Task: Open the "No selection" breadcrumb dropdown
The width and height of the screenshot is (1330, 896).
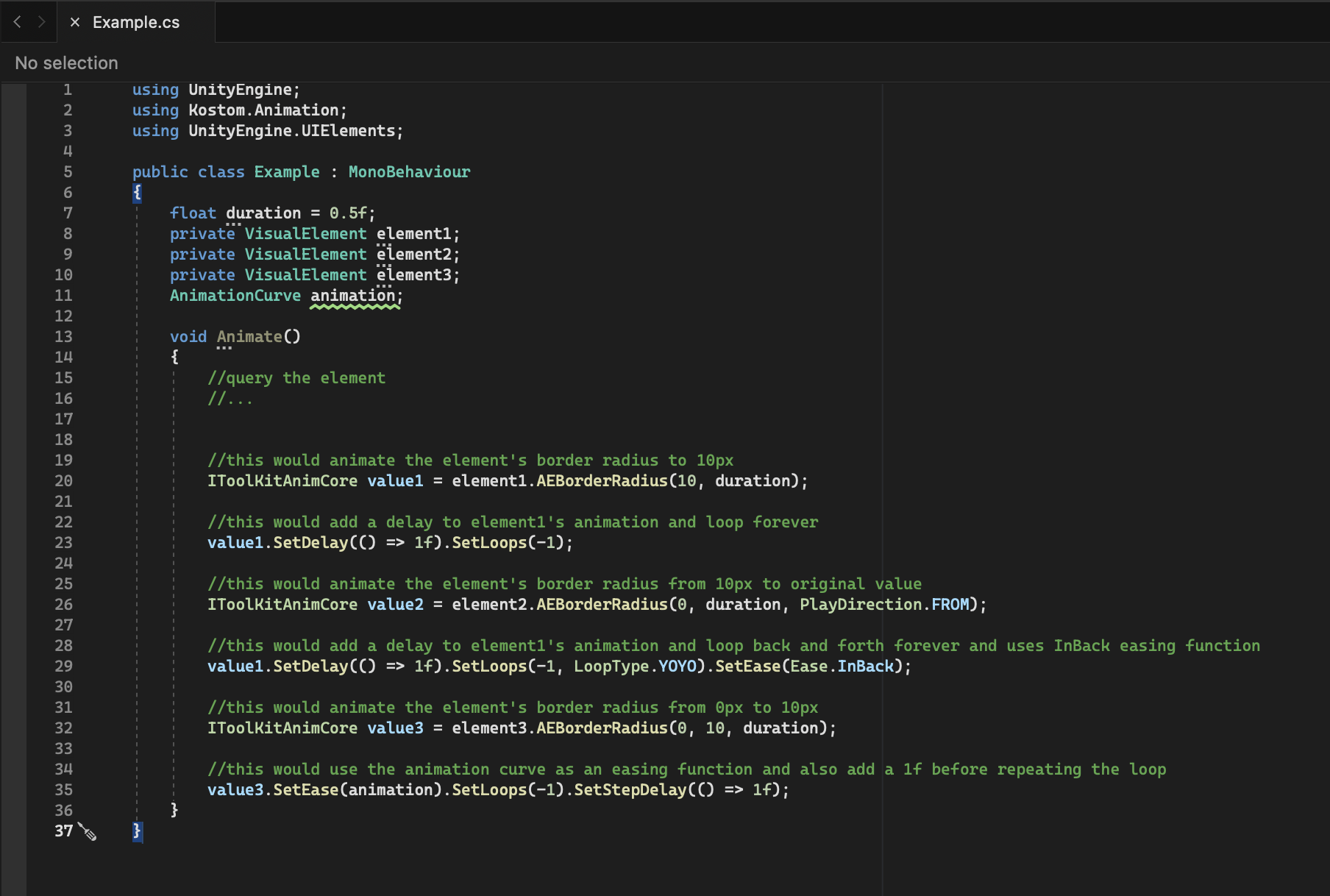Action: tap(66, 63)
